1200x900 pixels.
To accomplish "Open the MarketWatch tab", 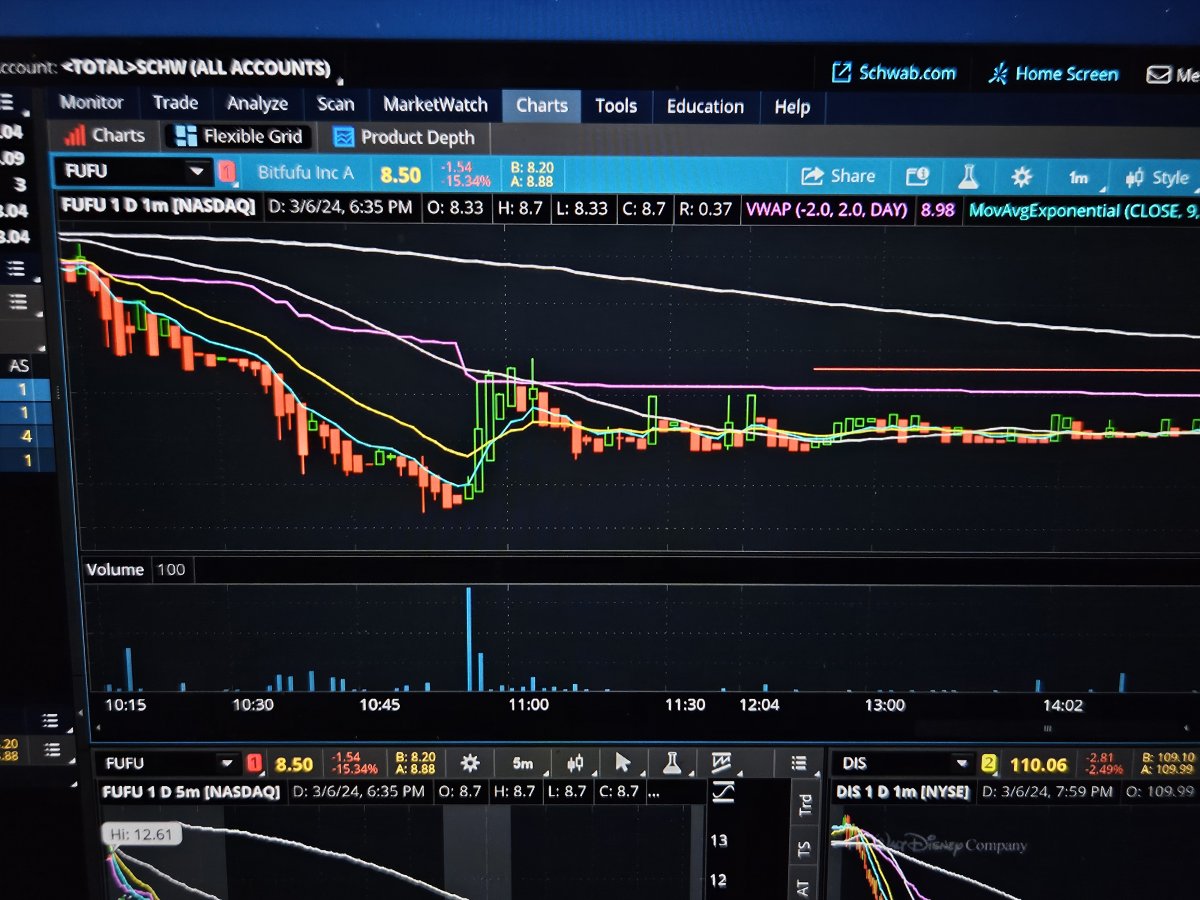I will [435, 104].
